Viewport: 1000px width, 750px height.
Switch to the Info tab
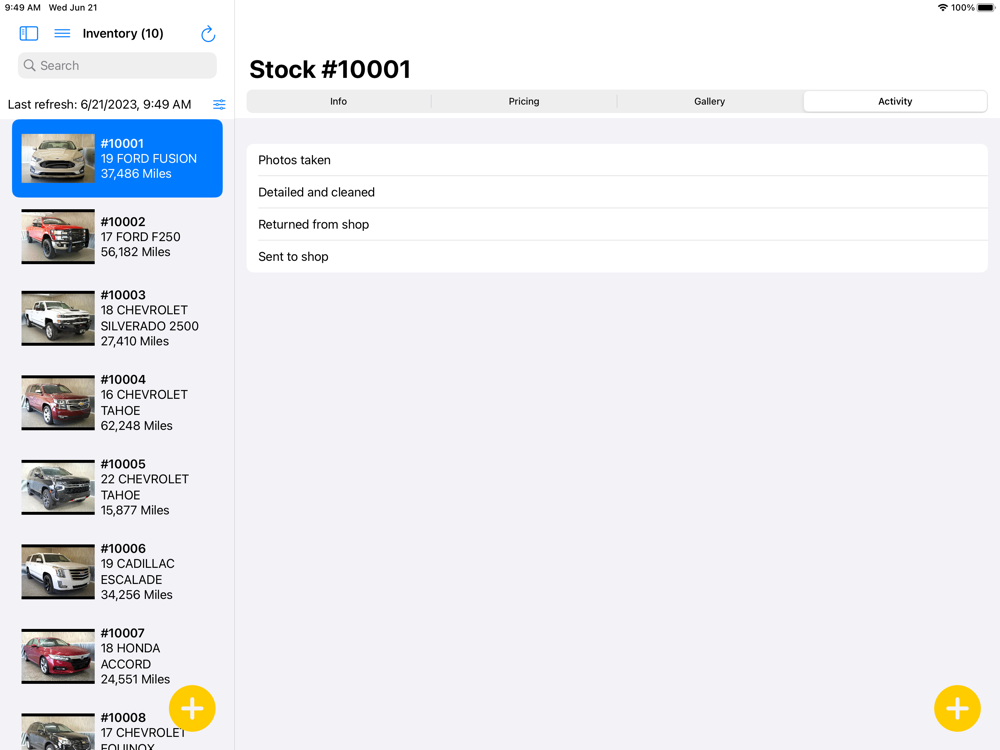click(339, 101)
